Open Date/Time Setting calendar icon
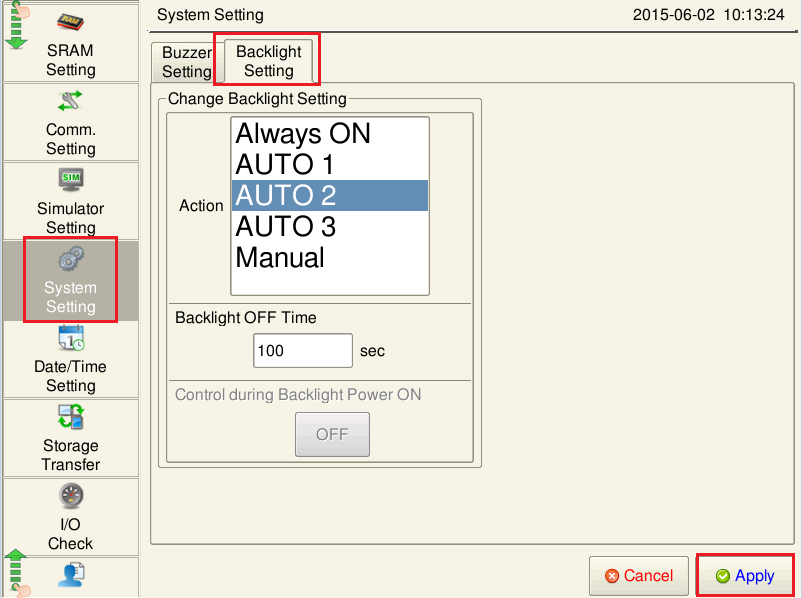The height and width of the screenshot is (598, 802). coord(70,339)
